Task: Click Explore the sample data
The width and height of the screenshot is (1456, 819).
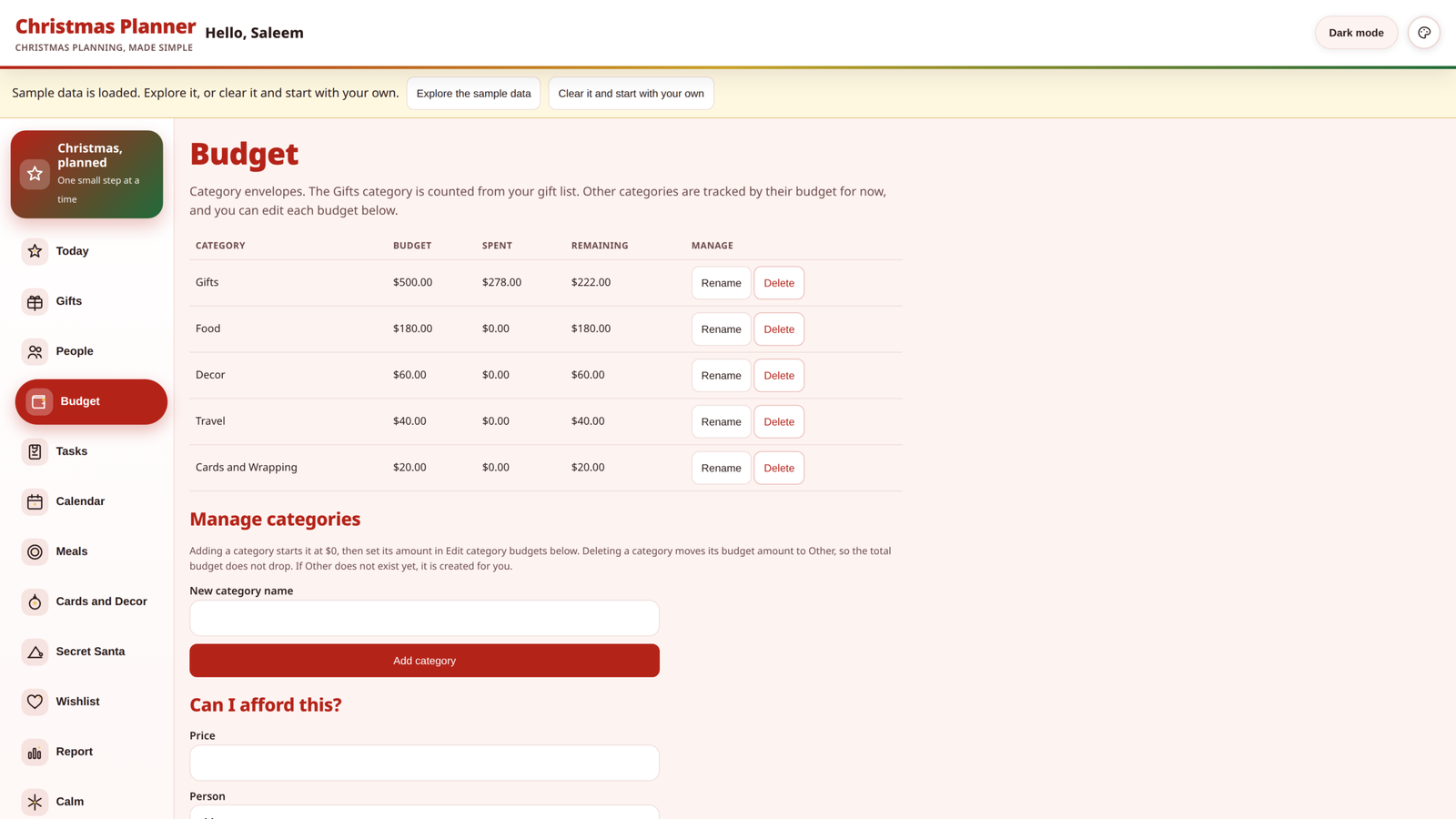Action: click(x=473, y=94)
